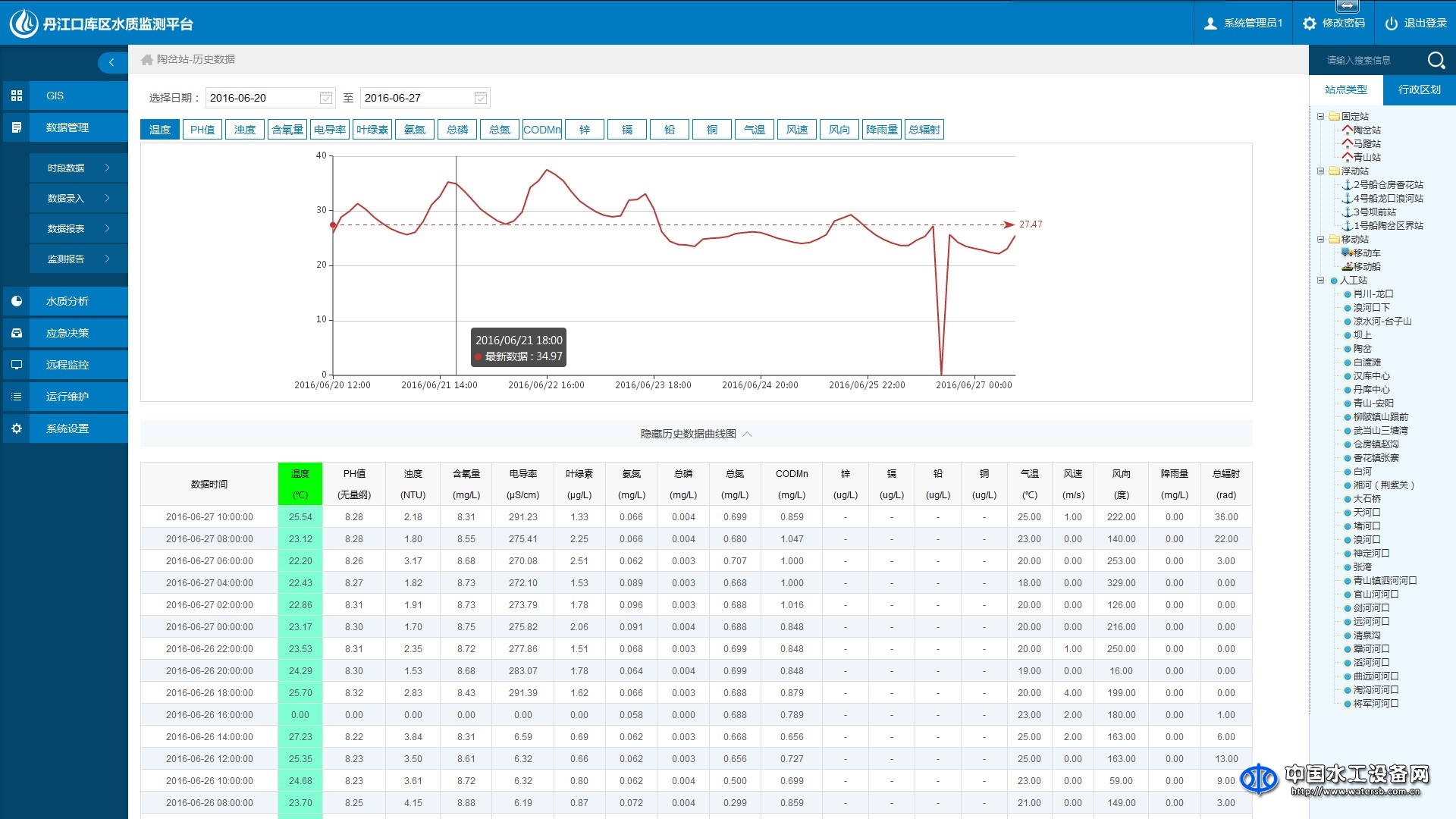This screenshot has height=819, width=1456.
Task: Switch to the 行政区划 tab
Action: pyautogui.click(x=1419, y=89)
